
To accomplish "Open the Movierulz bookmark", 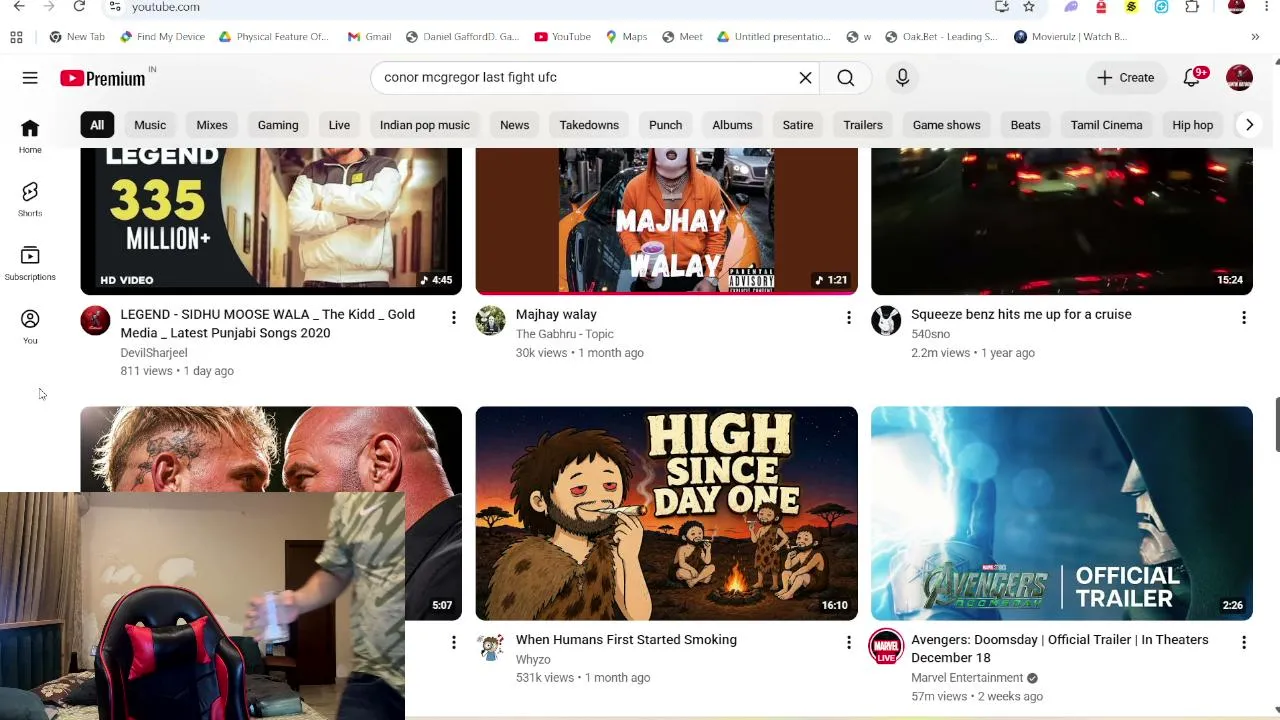I will (x=1071, y=37).
